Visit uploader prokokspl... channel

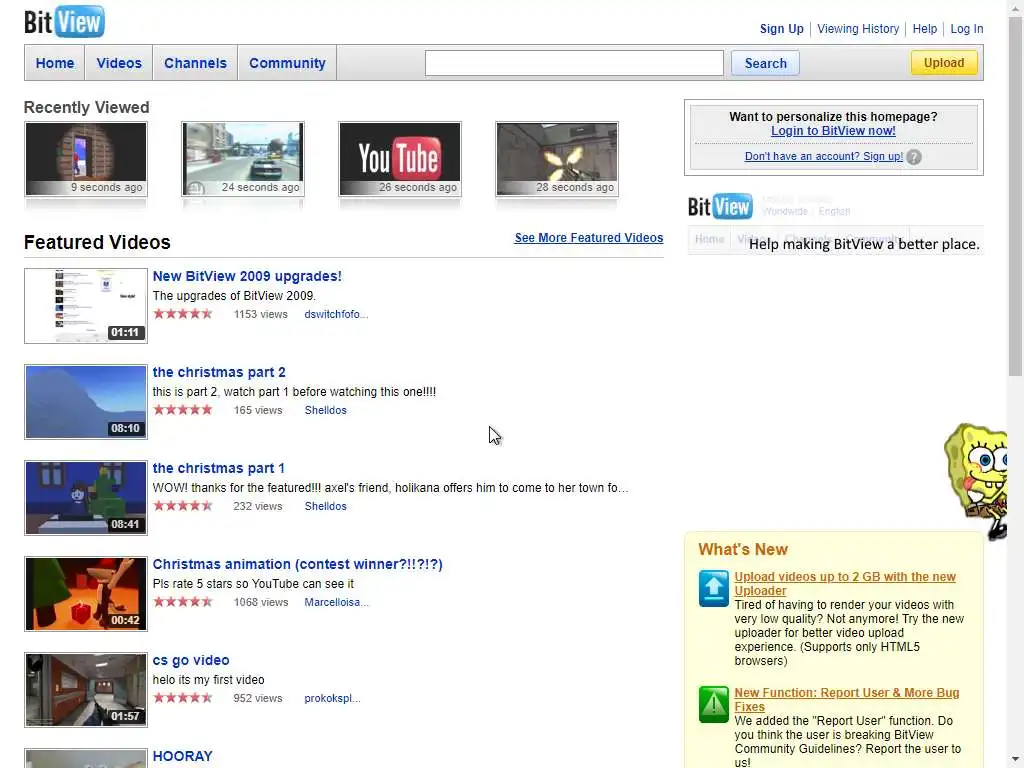point(332,698)
